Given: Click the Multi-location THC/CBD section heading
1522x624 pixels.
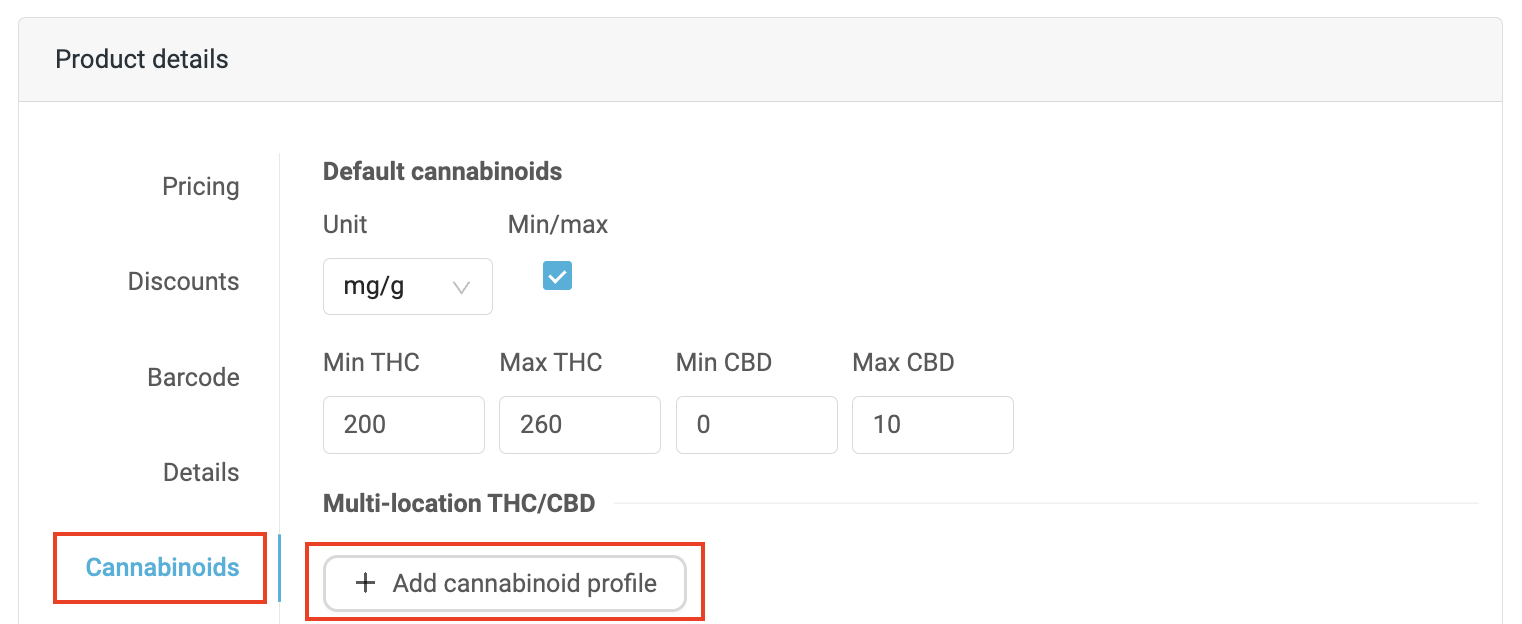Looking at the screenshot, I should click(x=459, y=503).
